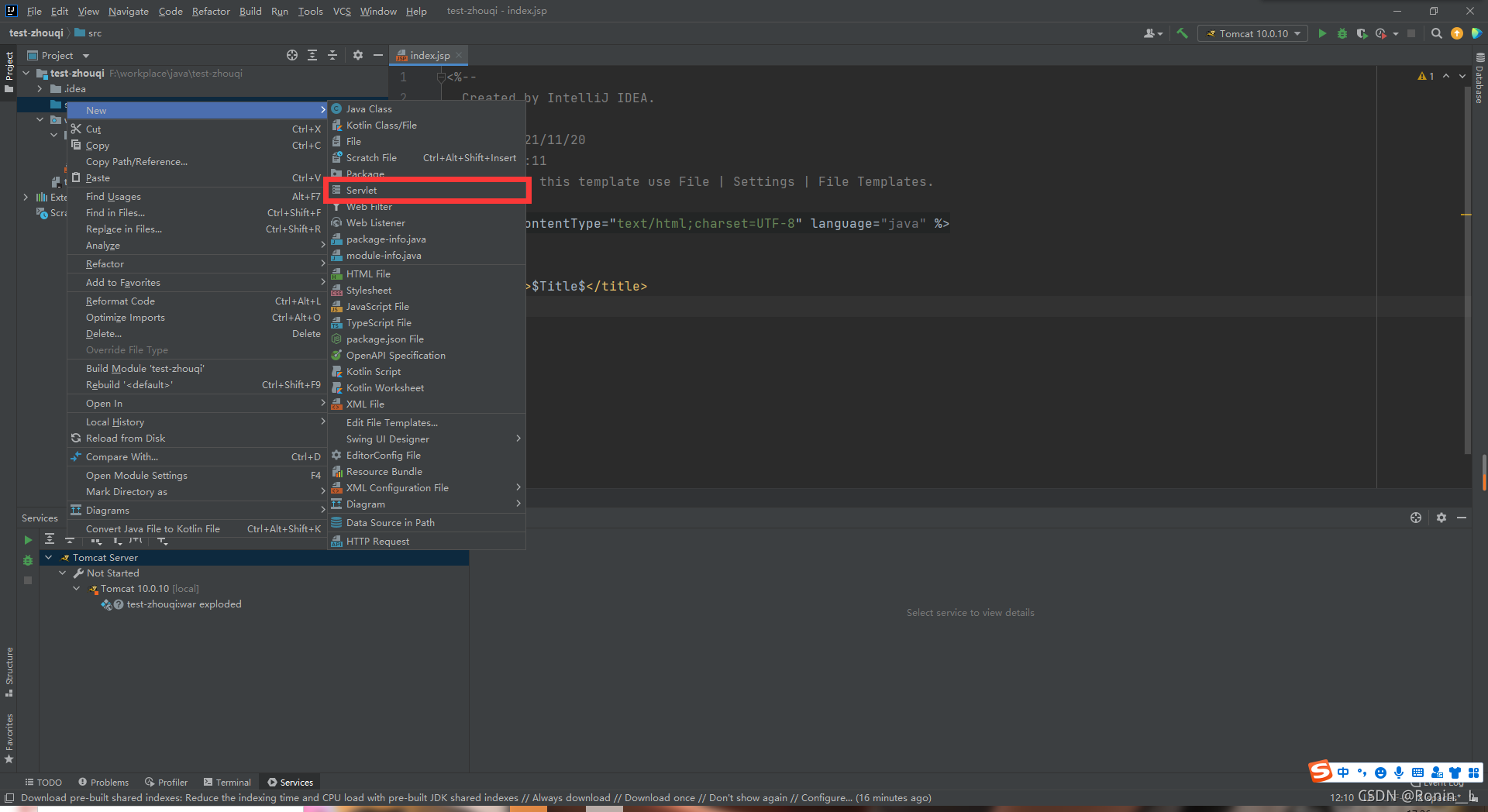Click the Build project hammer icon
The height and width of the screenshot is (812, 1488).
(x=1182, y=33)
